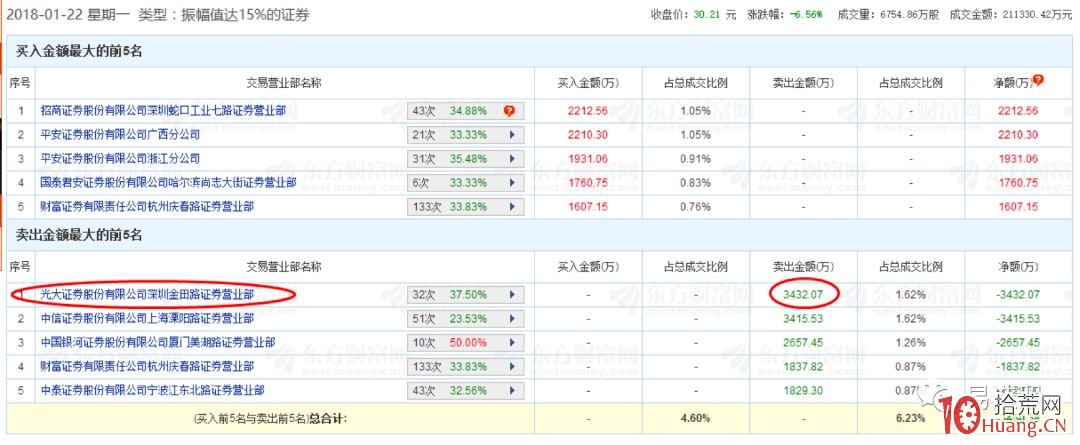Click the 卖出金额最大的前5名 section title
1080x445 pixels.
coord(79,236)
